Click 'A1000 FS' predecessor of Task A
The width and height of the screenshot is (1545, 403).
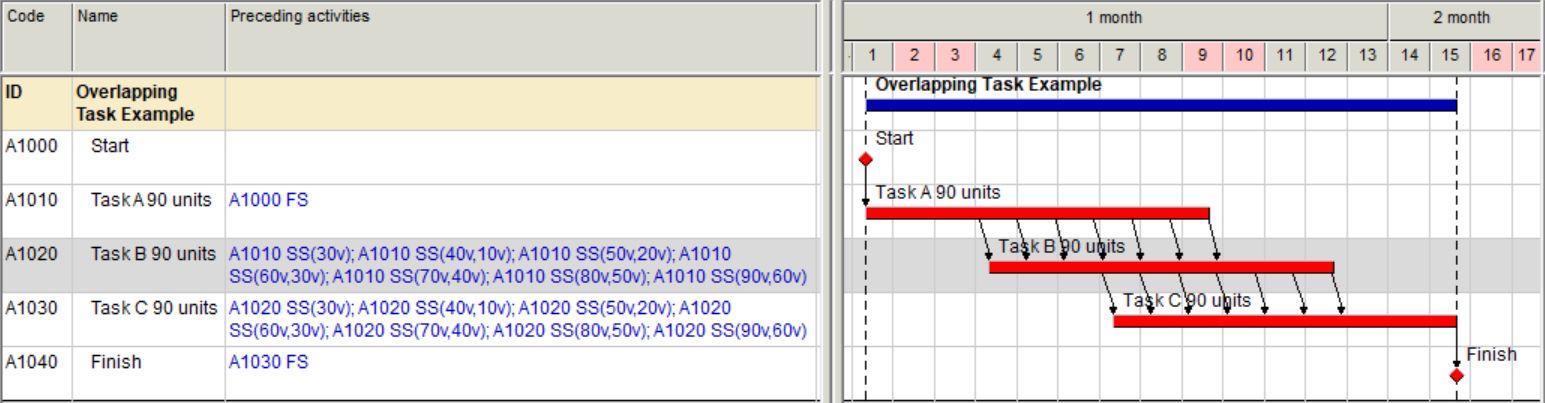[x=269, y=200]
